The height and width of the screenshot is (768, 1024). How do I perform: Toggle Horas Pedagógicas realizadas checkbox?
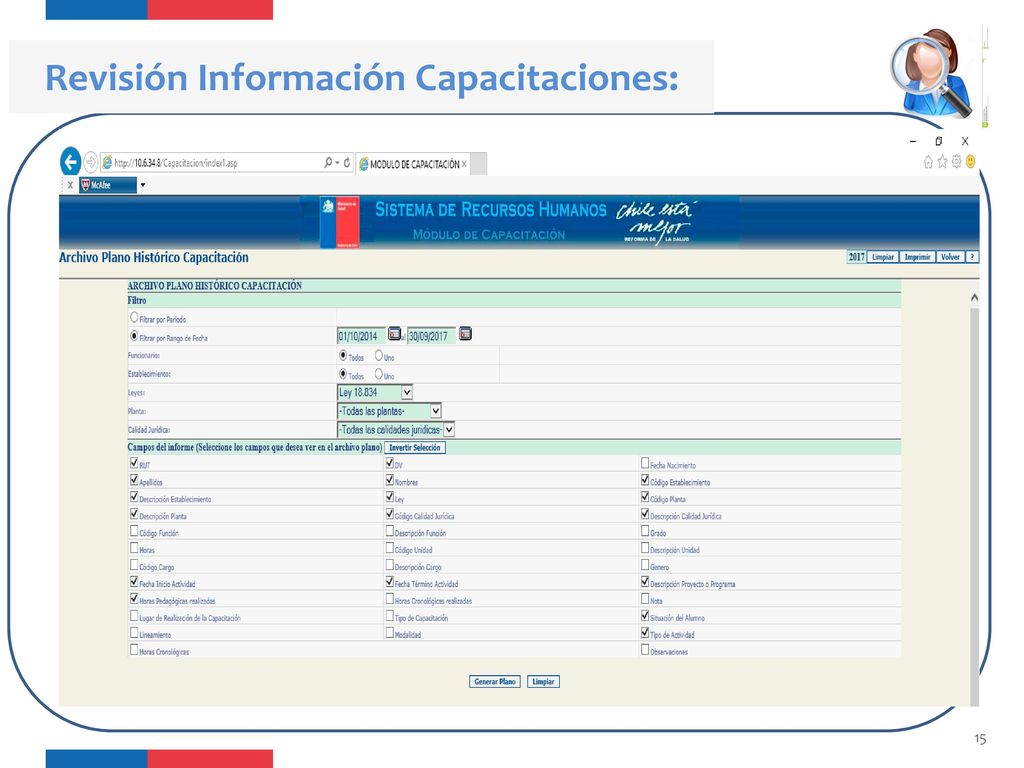point(134,599)
